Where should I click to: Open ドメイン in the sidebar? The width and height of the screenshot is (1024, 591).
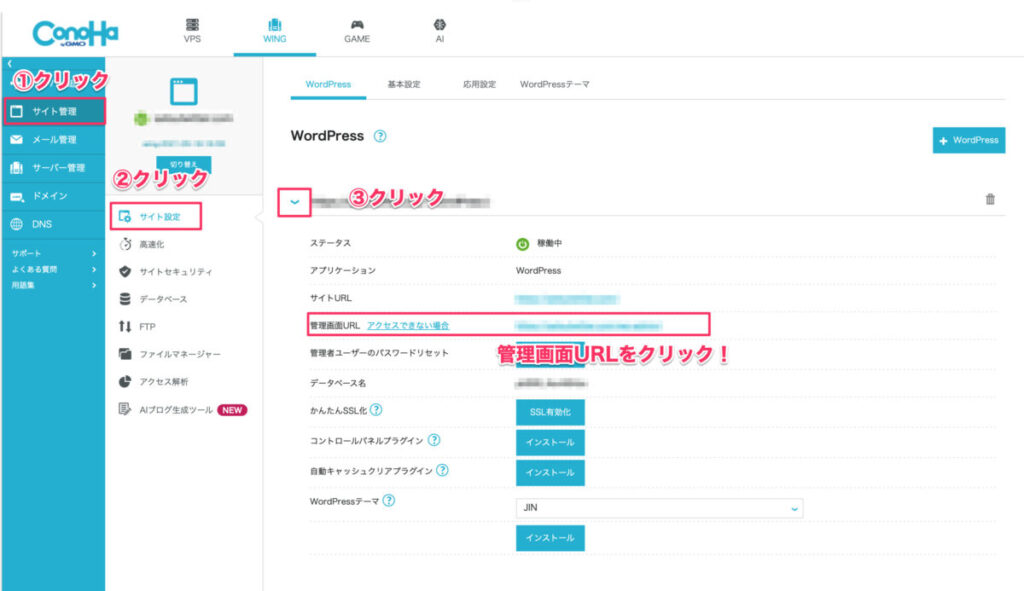54,196
